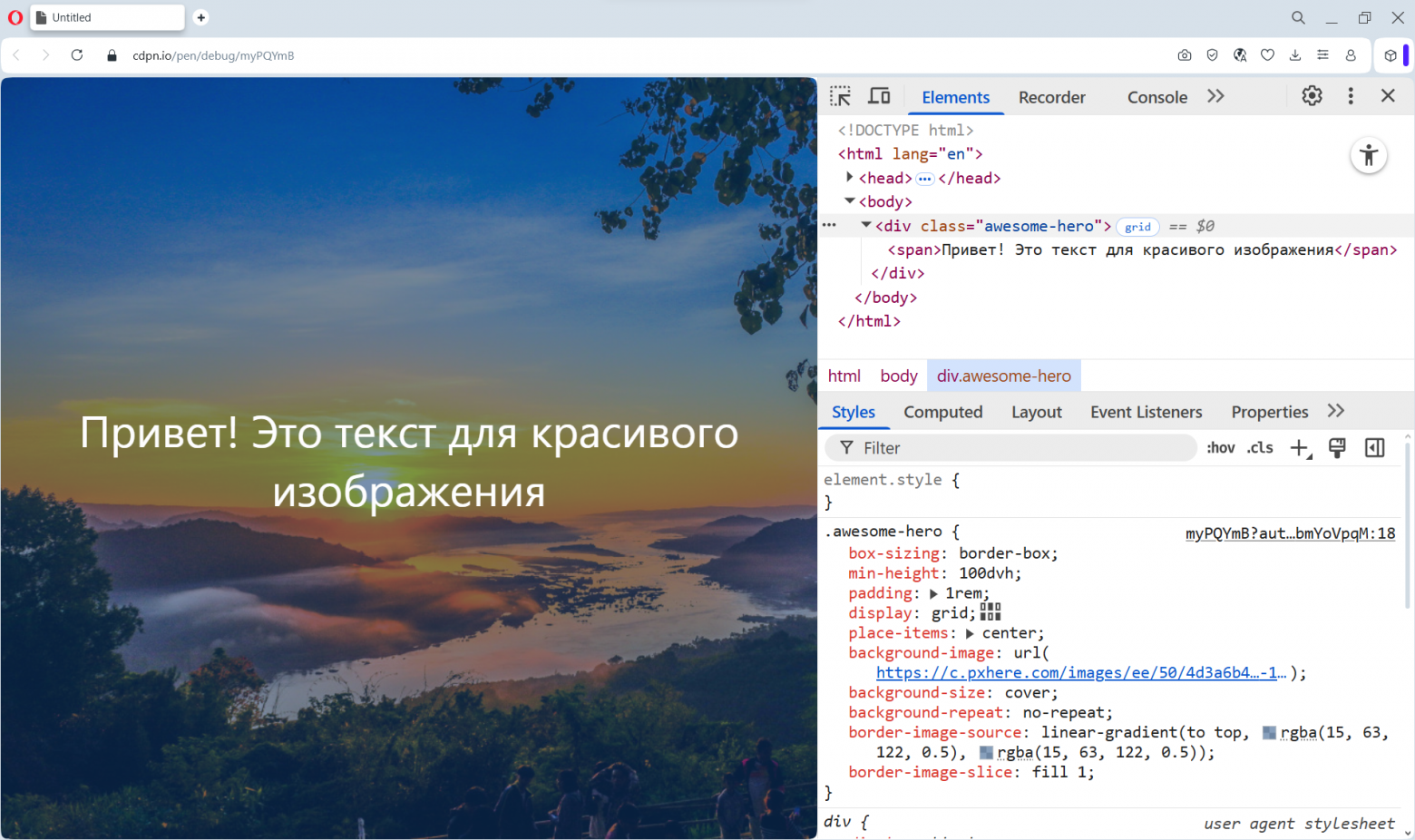Viewport: 1415px width, 840px height.
Task: Click the accessibility overlay icon on the page
Action: click(1368, 155)
